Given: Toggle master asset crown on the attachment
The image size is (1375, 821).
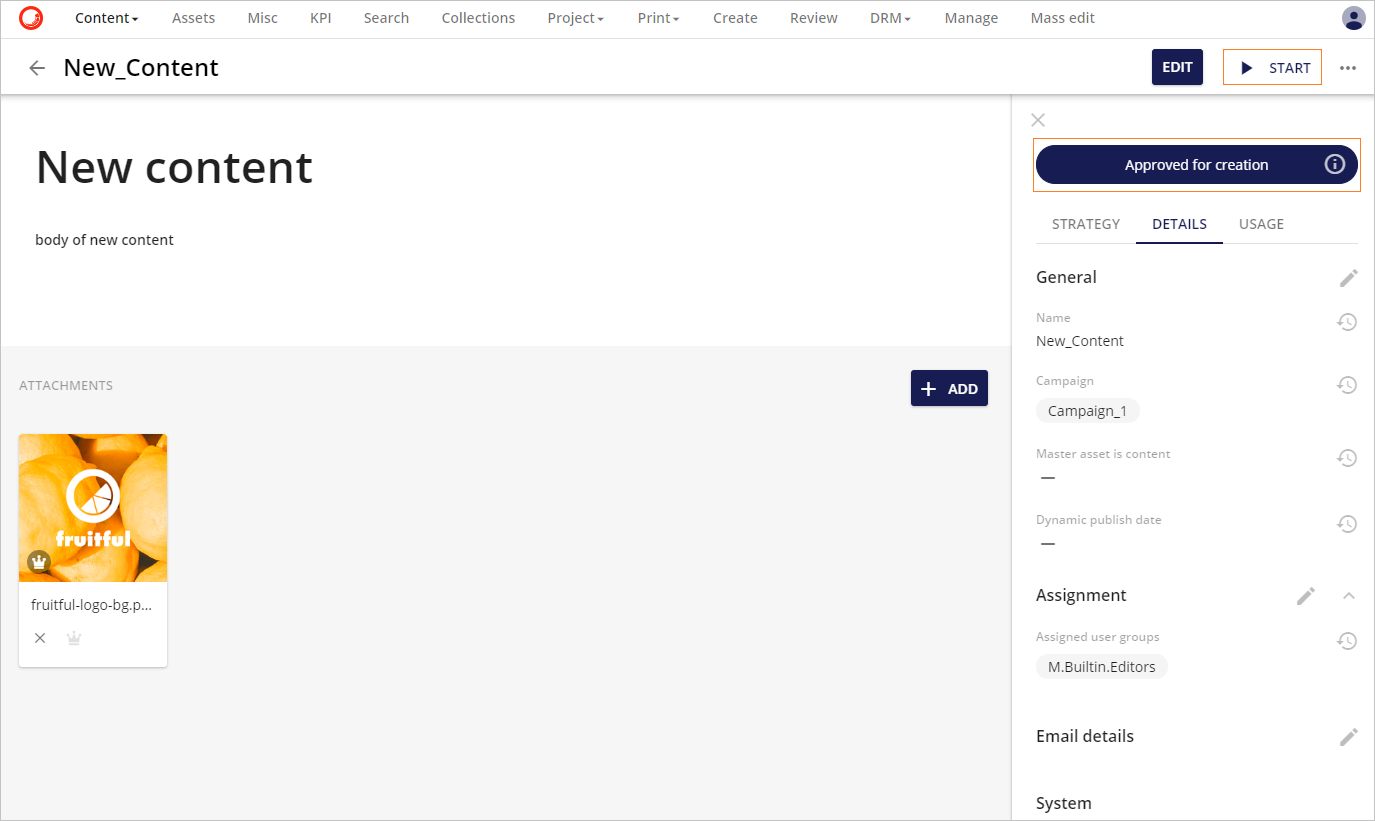Looking at the screenshot, I should click(73, 637).
